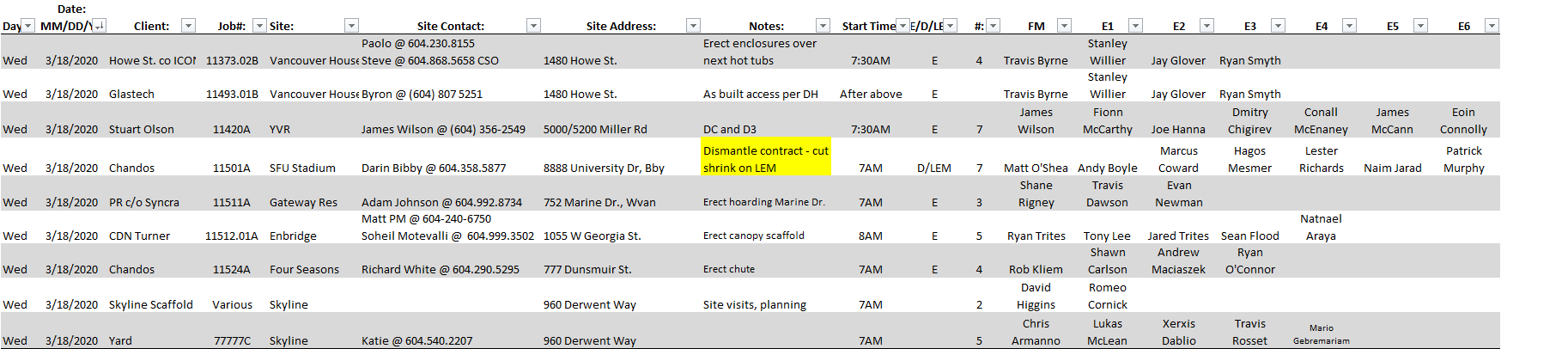Screen dimensions: 1568x349
Task: Open the Job# column filter dropdown
Action: tap(259, 26)
